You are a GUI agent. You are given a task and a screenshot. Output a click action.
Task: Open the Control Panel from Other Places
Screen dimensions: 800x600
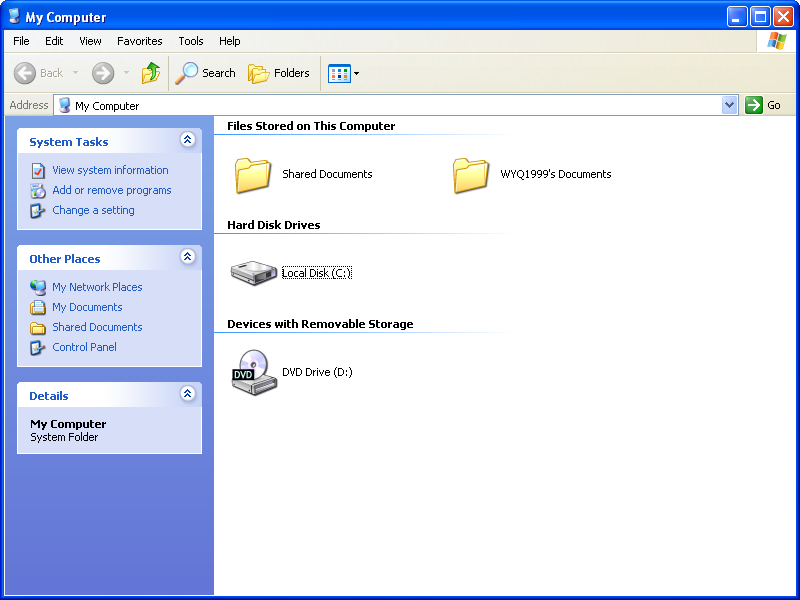point(84,347)
